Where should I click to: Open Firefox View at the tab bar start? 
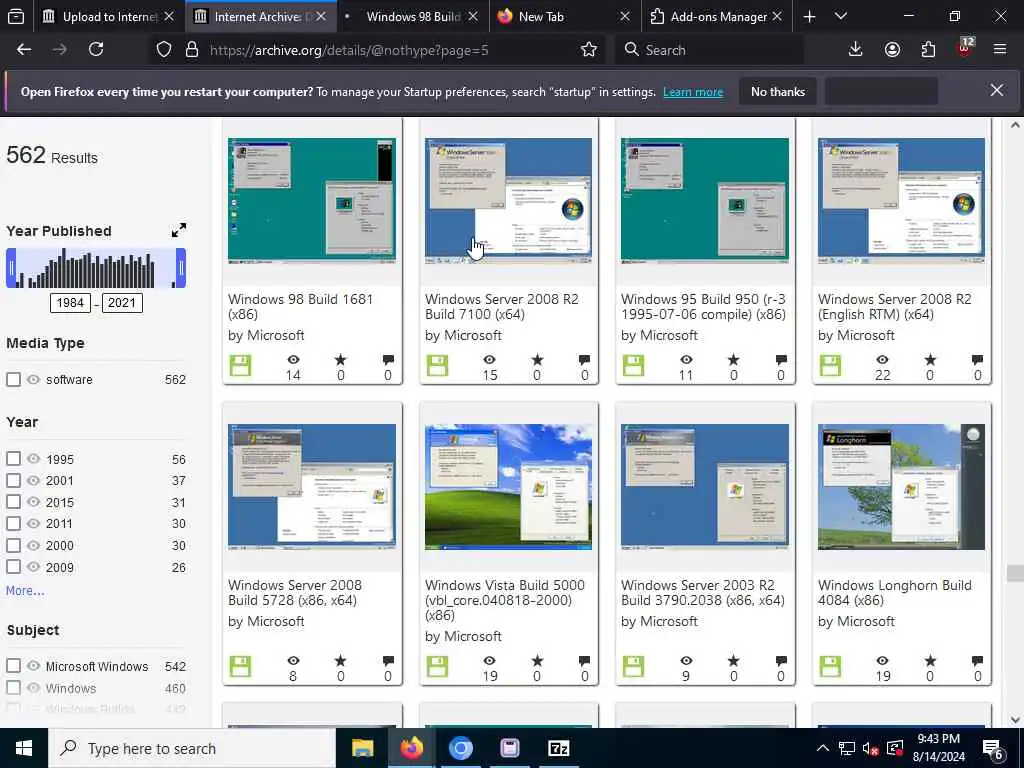[16, 17]
